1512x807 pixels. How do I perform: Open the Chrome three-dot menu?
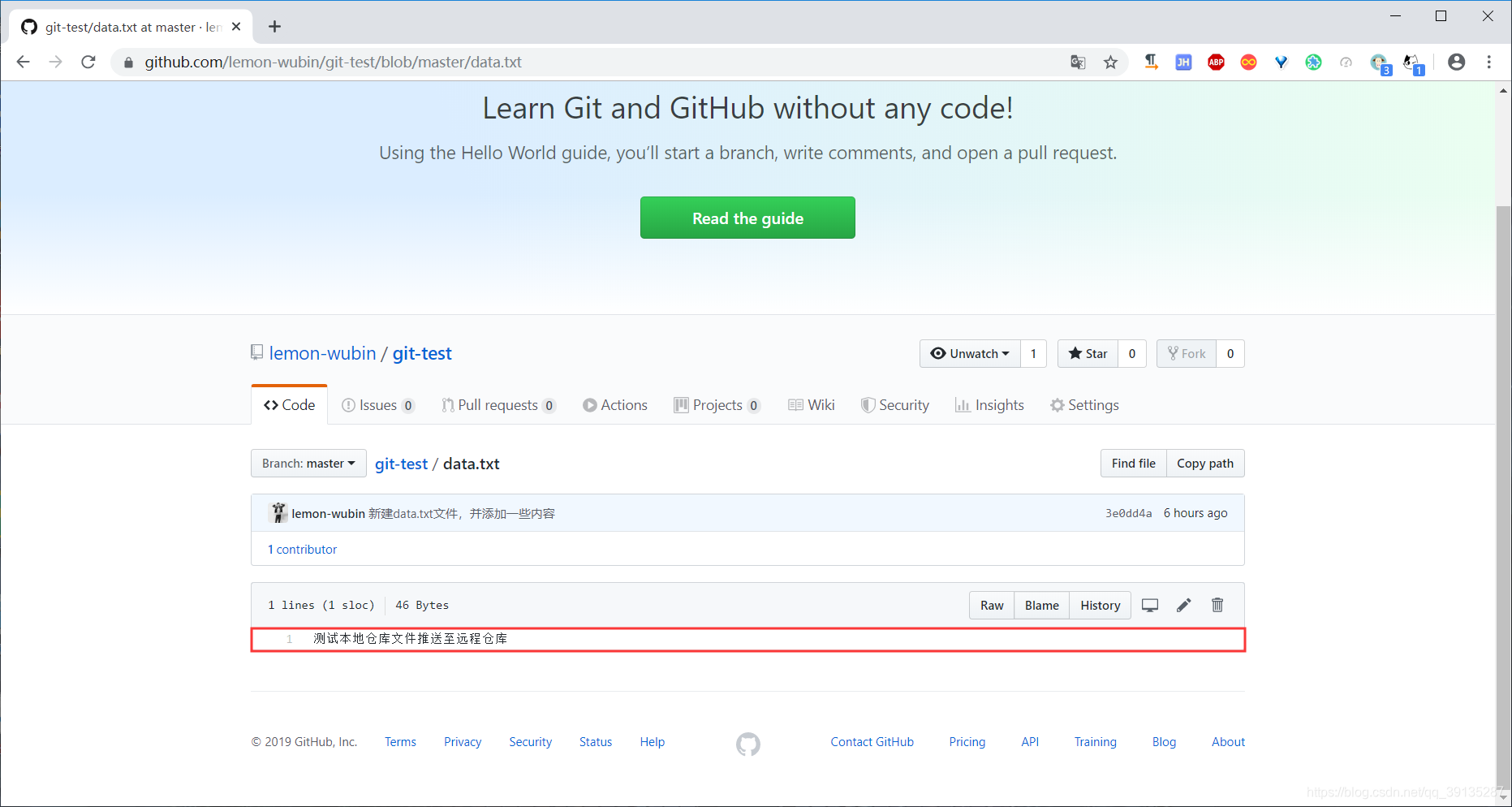coord(1488,62)
